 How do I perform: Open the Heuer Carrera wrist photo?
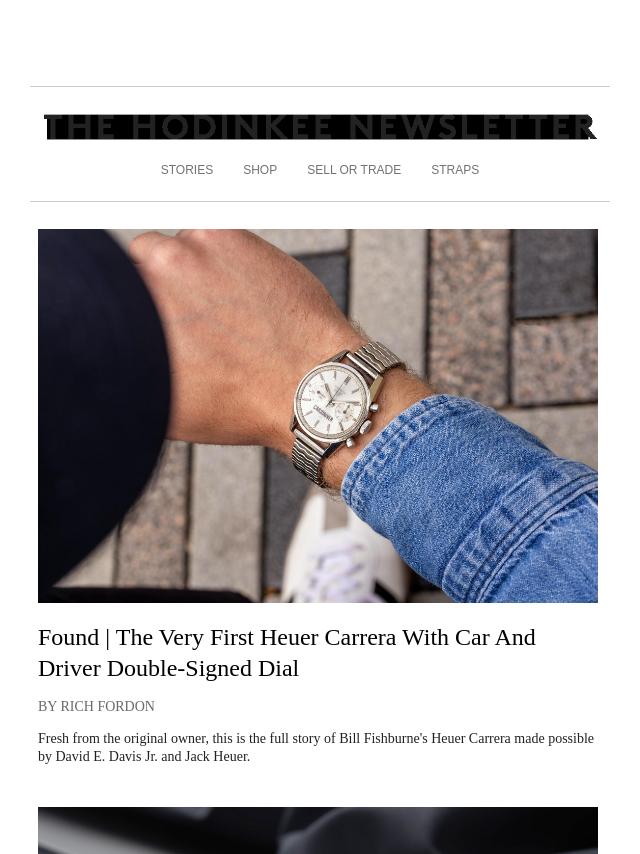318,416
